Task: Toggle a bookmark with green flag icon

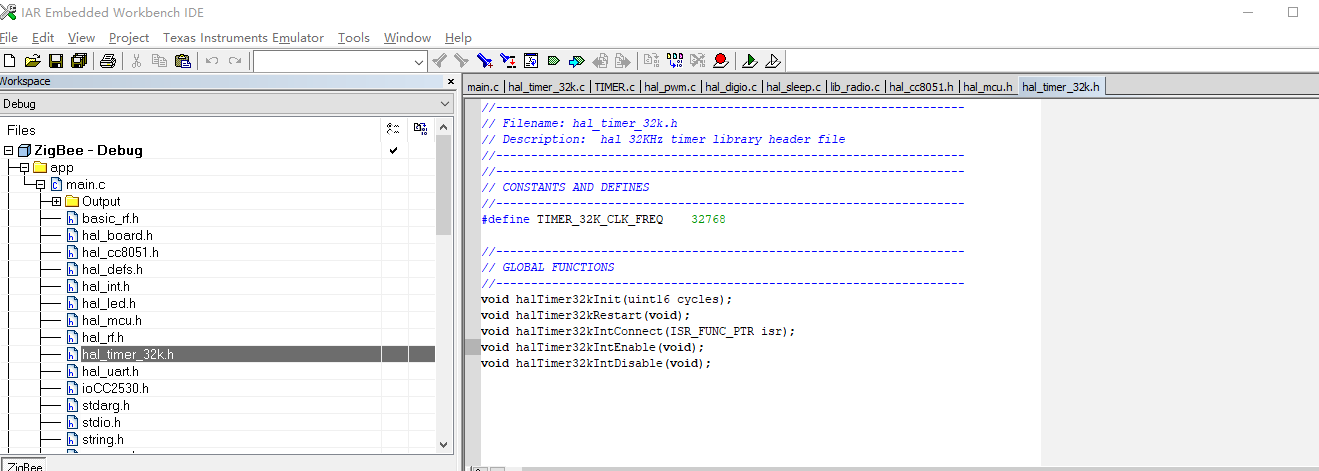Action: tap(554, 61)
